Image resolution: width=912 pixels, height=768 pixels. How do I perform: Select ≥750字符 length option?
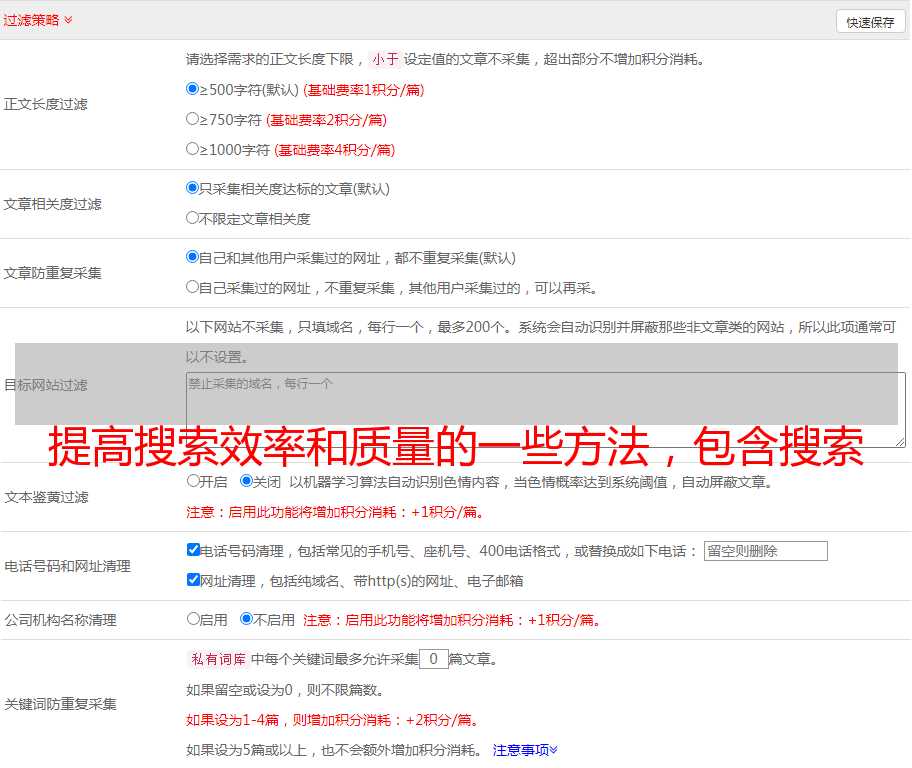pyautogui.click(x=192, y=119)
